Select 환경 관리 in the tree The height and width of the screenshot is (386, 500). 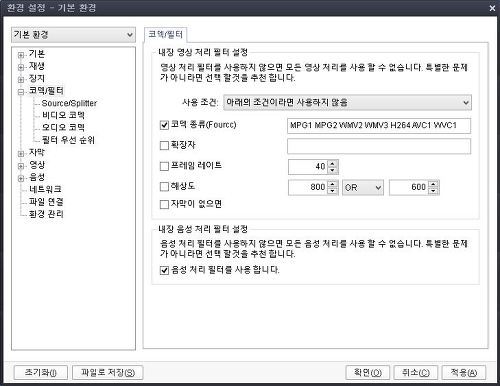click(46, 214)
